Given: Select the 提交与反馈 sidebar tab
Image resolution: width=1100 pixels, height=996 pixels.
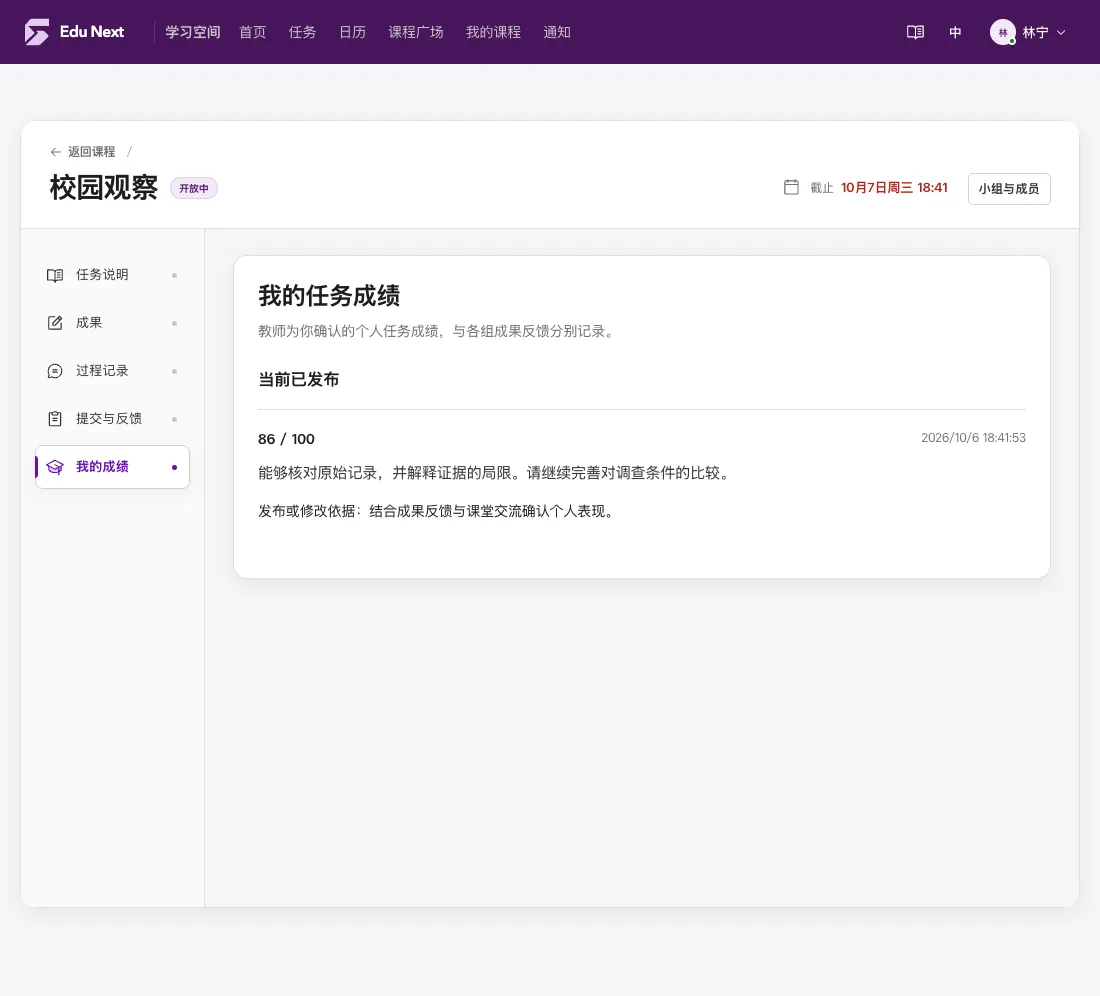Looking at the screenshot, I should point(112,419).
